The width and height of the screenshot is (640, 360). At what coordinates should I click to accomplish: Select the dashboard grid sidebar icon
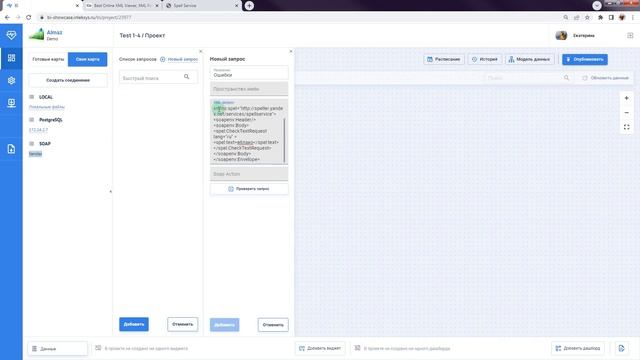pyautogui.click(x=11, y=58)
